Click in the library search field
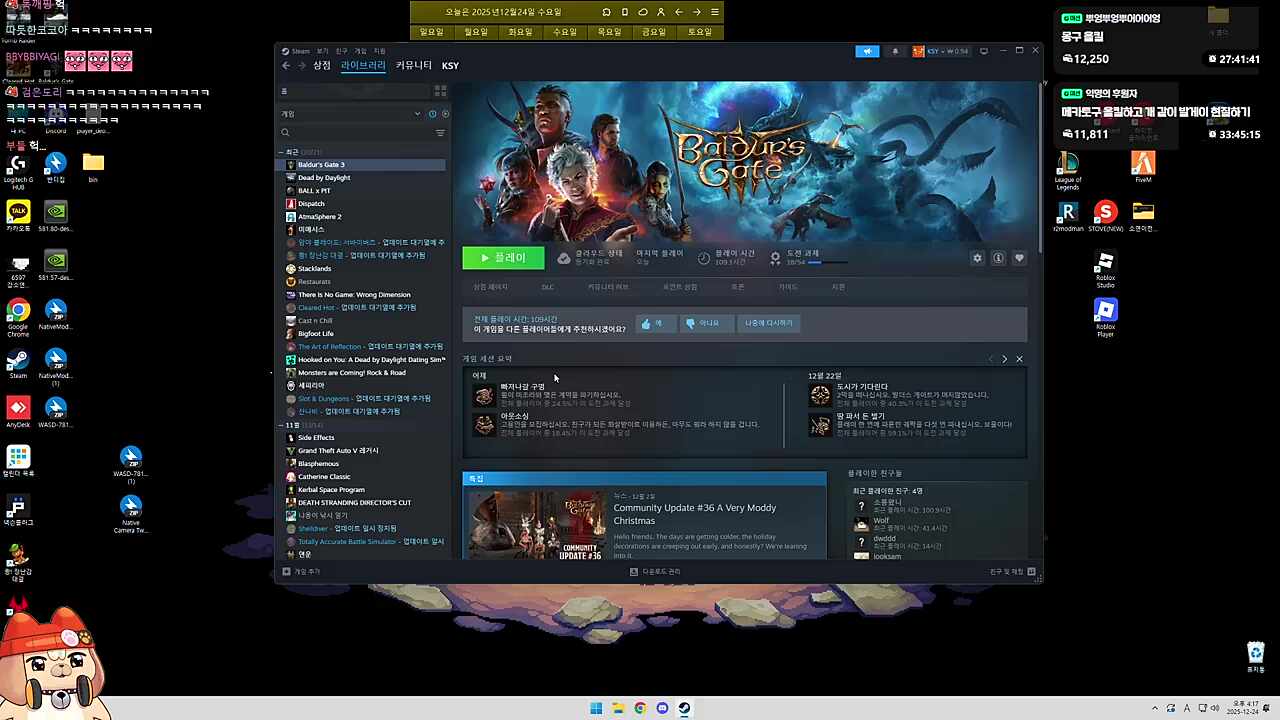 coord(355,133)
